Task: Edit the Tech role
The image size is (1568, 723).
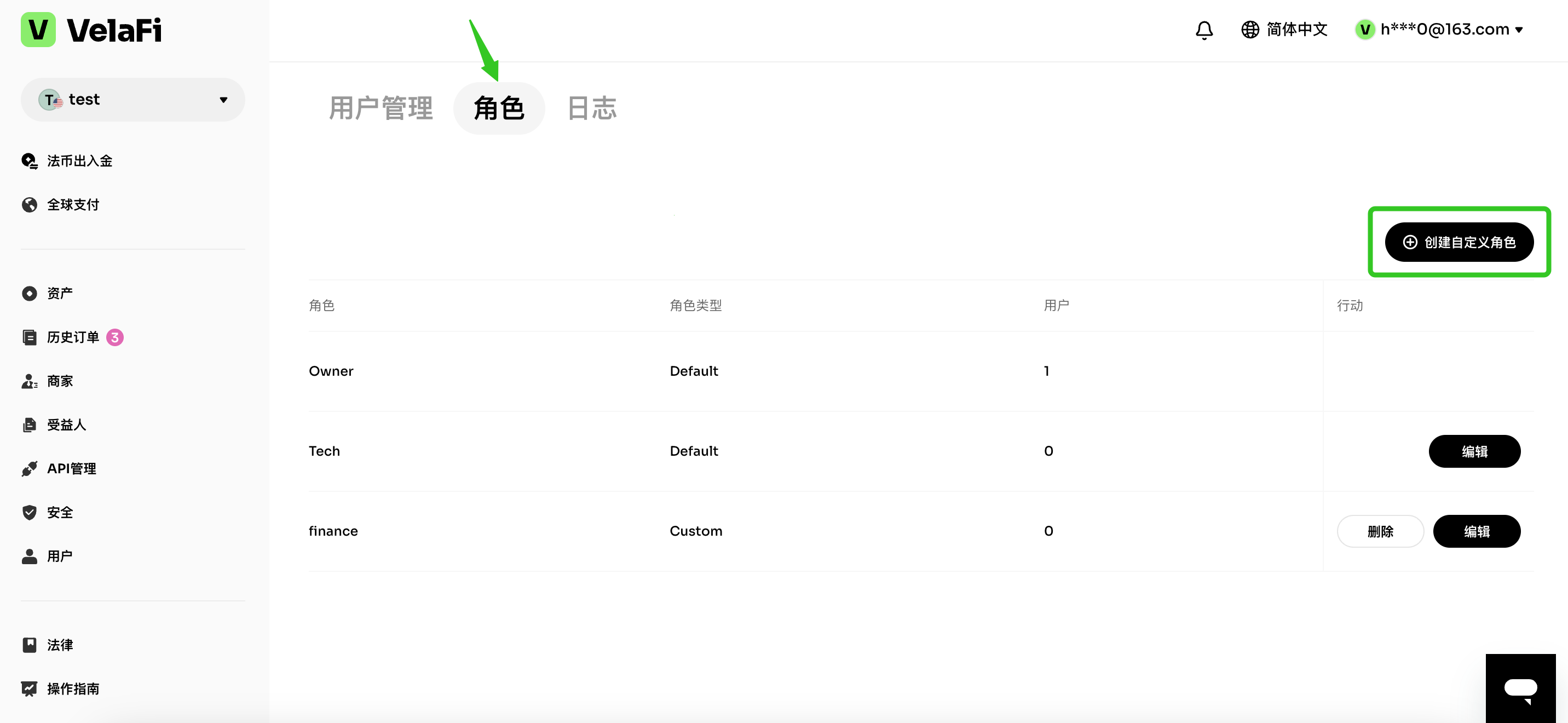Action: (x=1474, y=451)
